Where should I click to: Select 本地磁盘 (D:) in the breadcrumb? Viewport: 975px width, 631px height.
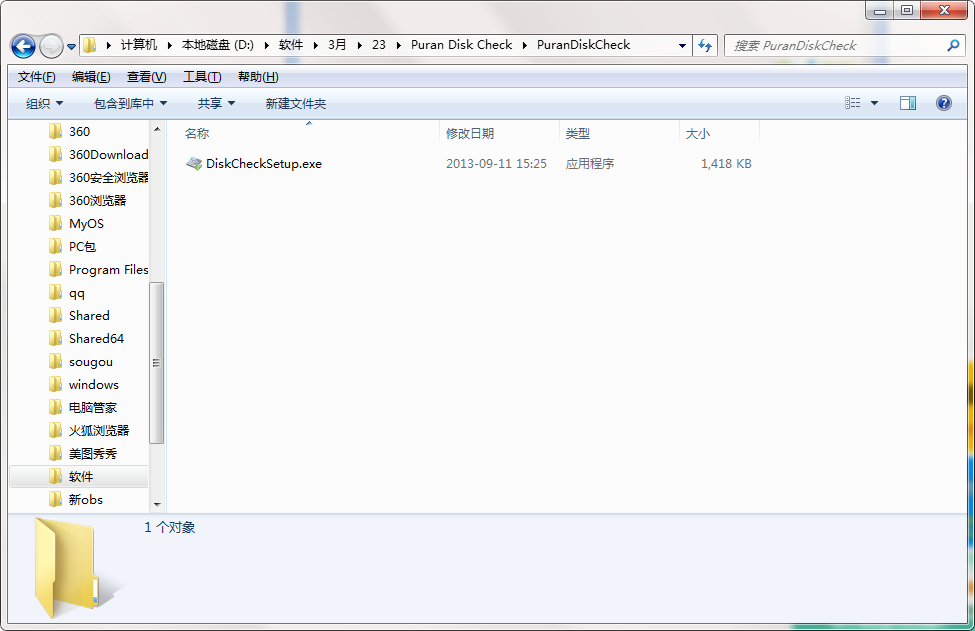[218, 45]
